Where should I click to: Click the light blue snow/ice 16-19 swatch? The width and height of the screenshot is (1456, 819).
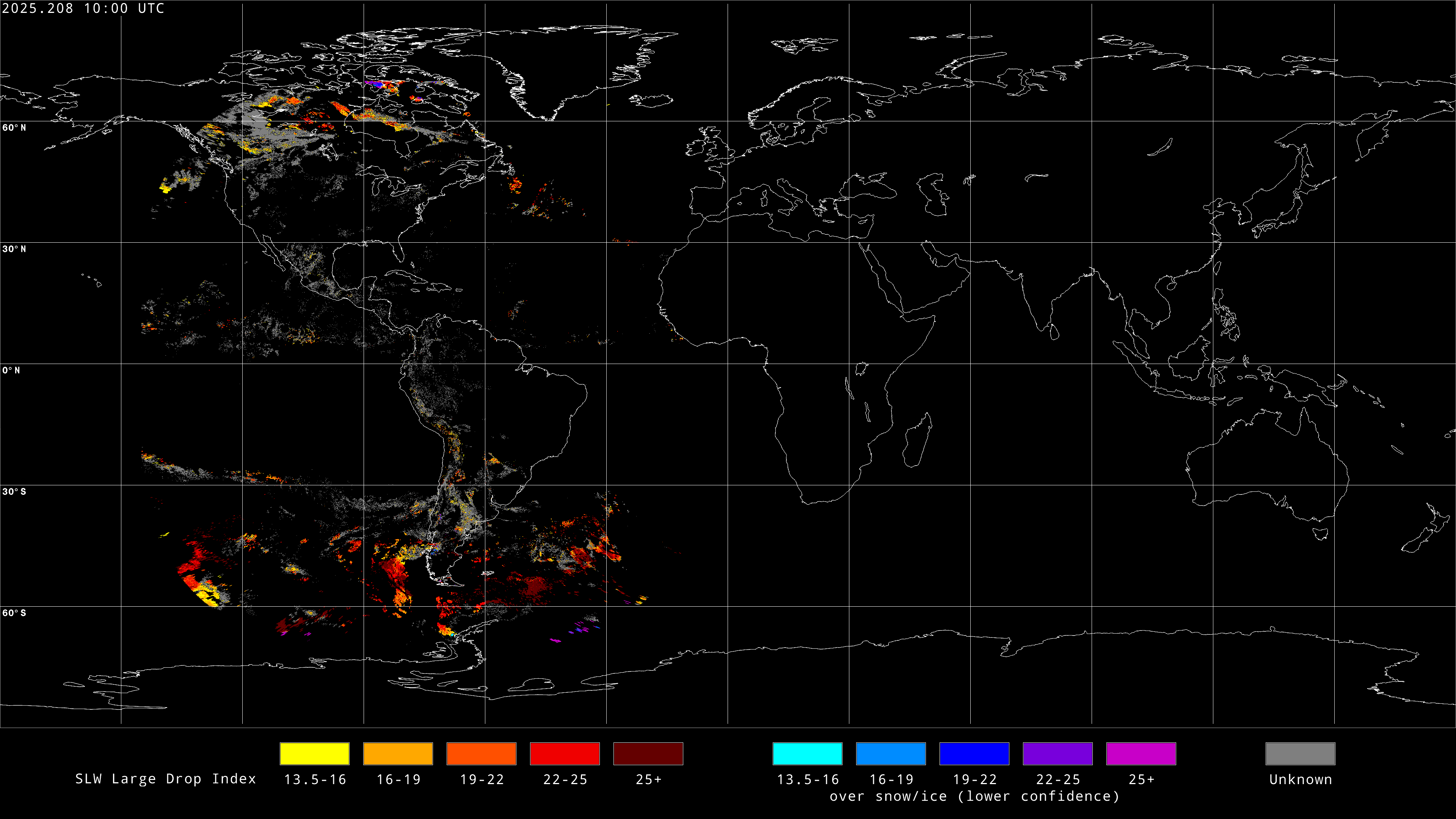(x=891, y=753)
